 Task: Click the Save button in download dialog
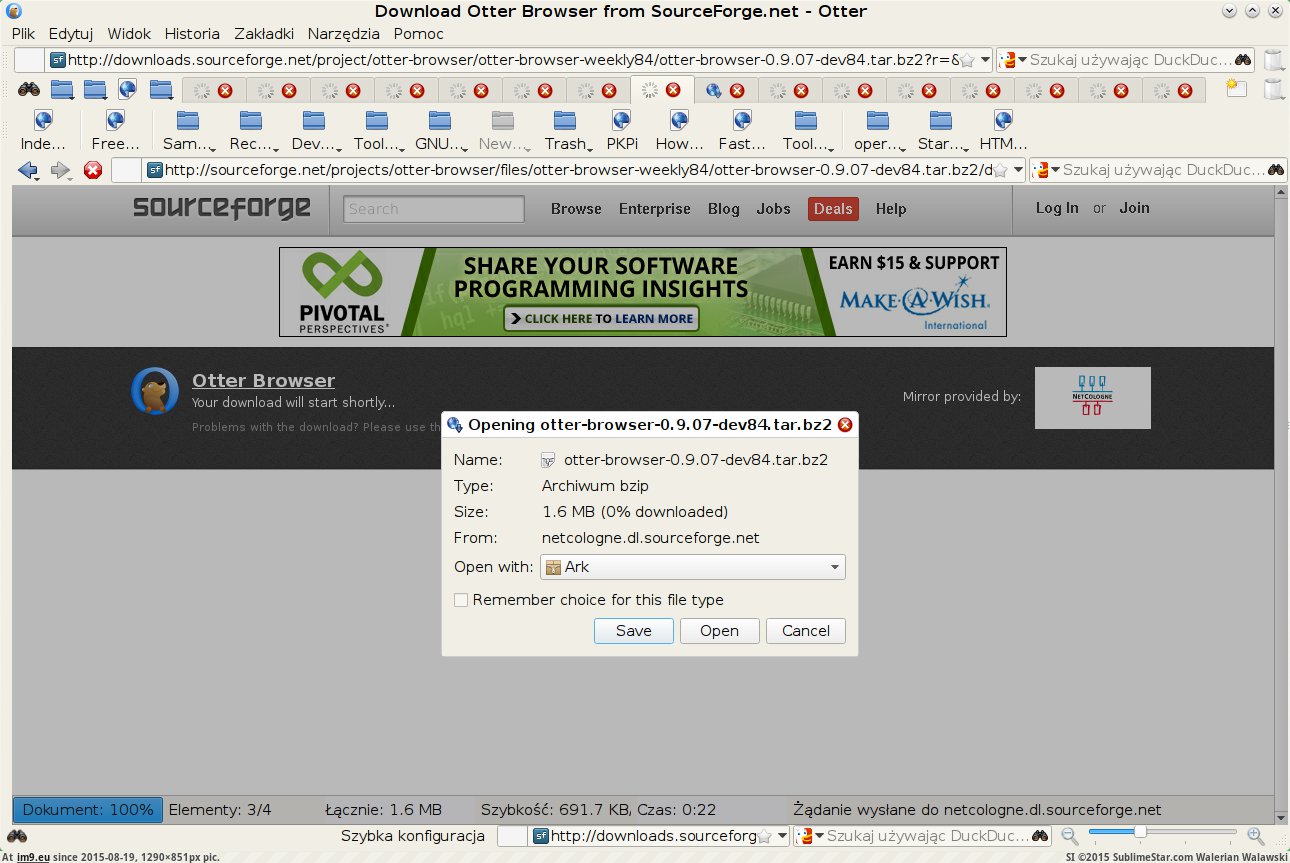(x=634, y=631)
